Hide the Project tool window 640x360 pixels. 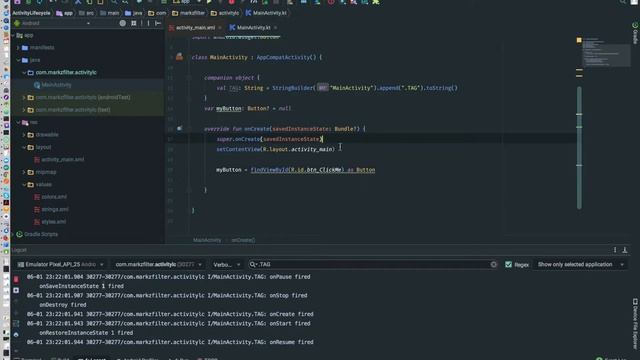coord(158,23)
